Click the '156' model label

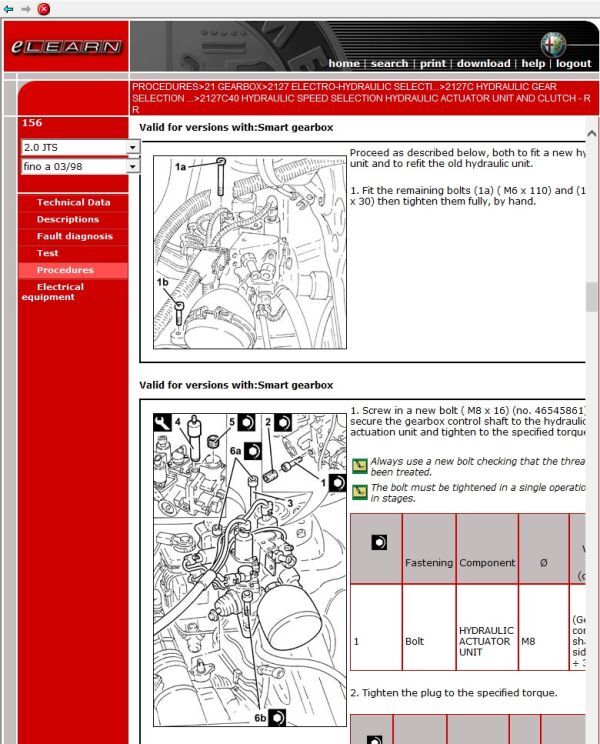pyautogui.click(x=32, y=122)
